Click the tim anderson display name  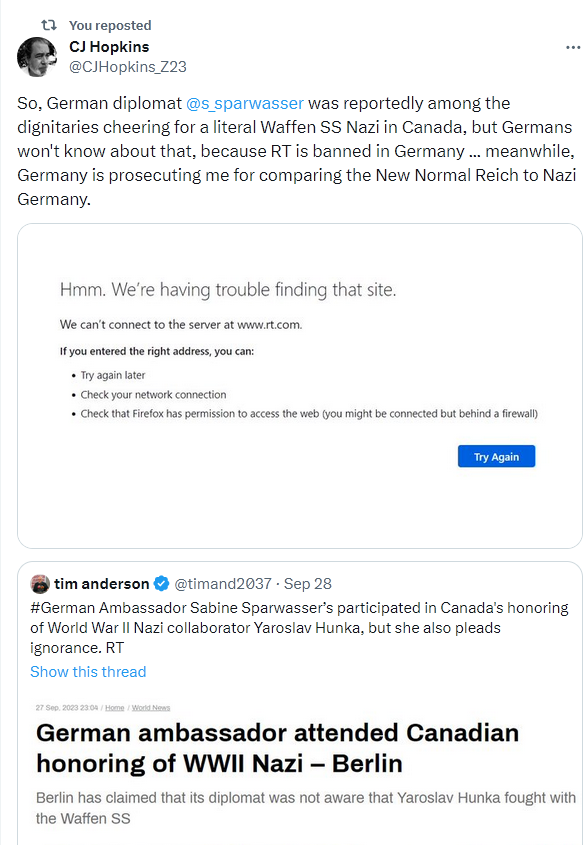[x=101, y=584]
